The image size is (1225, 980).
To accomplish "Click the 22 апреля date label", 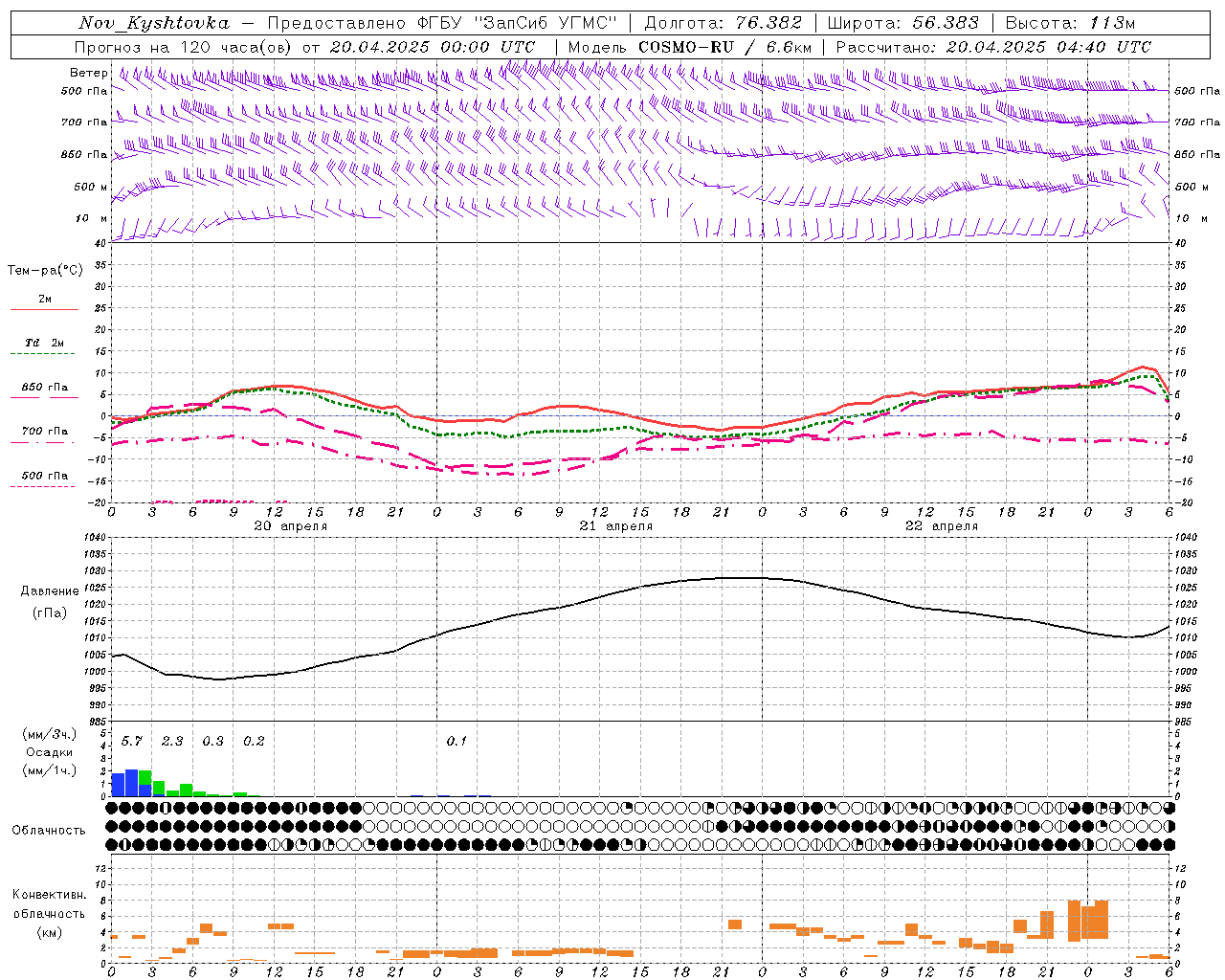I will coord(941,526).
